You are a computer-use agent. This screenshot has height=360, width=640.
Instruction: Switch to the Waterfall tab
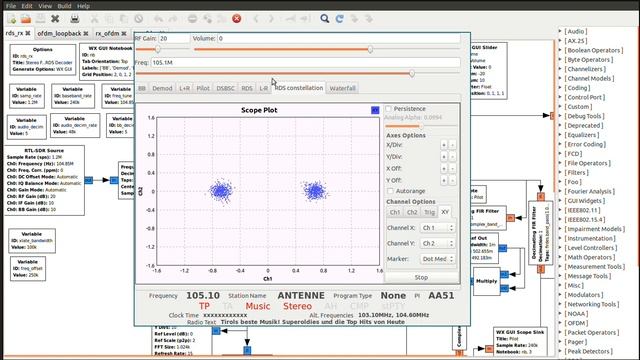click(x=342, y=88)
